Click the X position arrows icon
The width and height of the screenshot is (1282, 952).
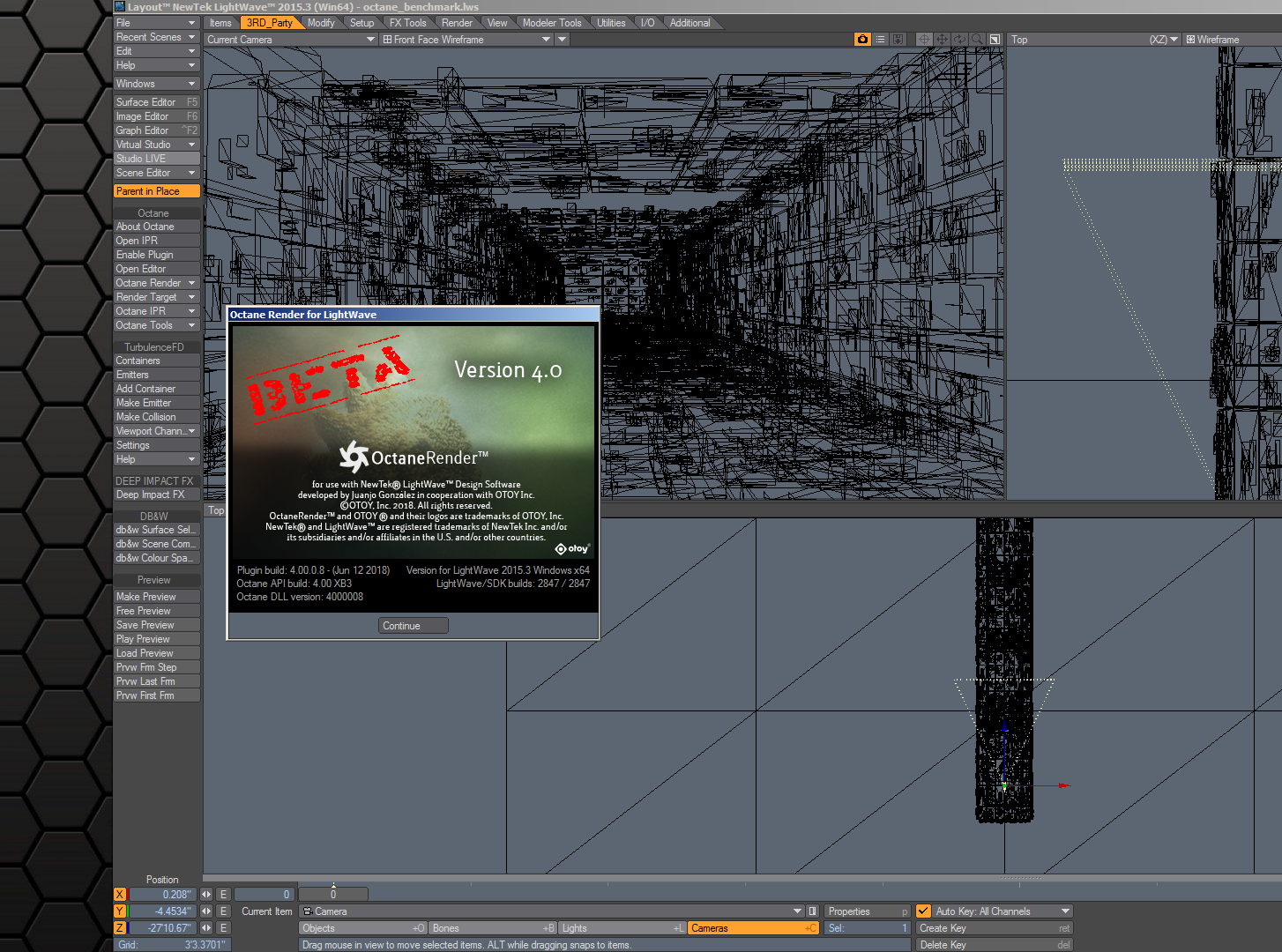[206, 895]
